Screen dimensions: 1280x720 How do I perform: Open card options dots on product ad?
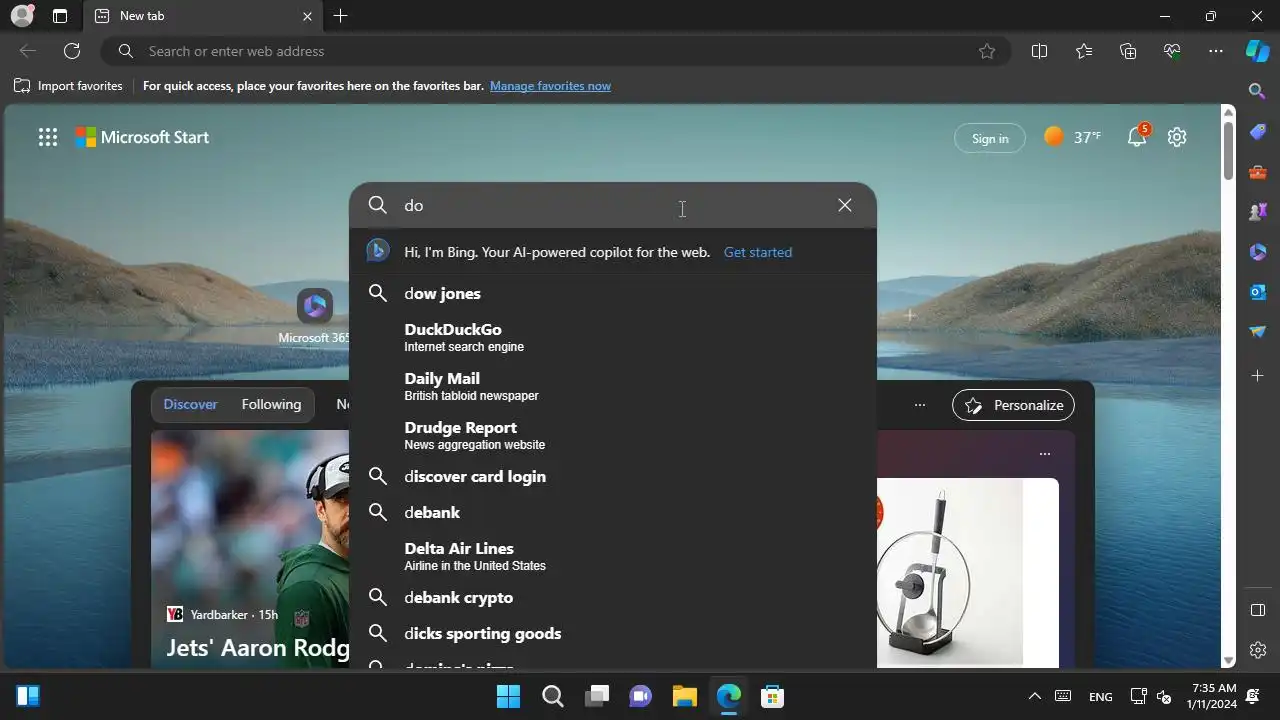tap(1045, 454)
